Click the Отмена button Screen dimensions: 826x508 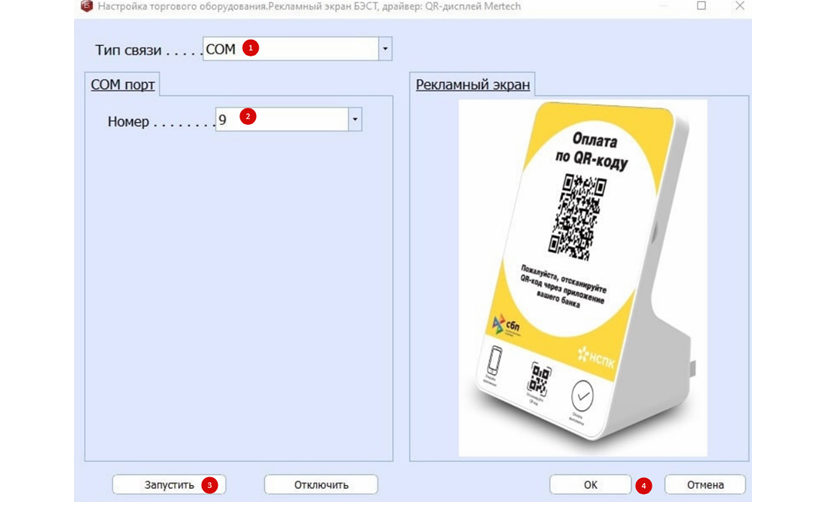[x=705, y=485]
